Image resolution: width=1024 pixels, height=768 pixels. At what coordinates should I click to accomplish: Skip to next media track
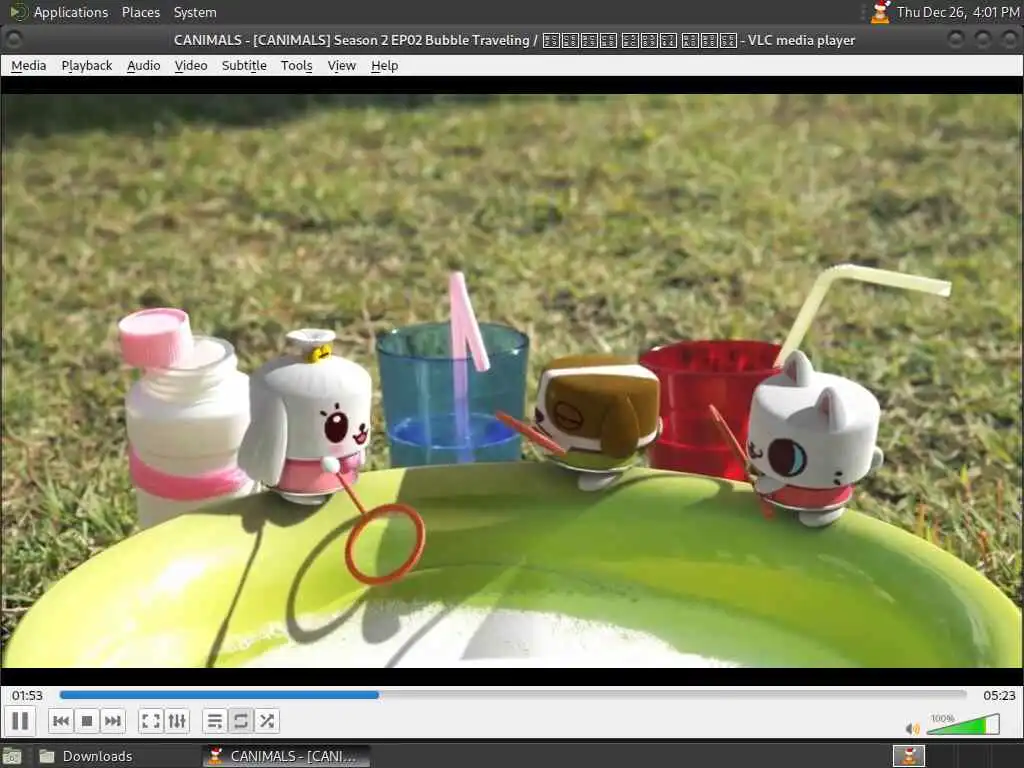[x=112, y=721]
